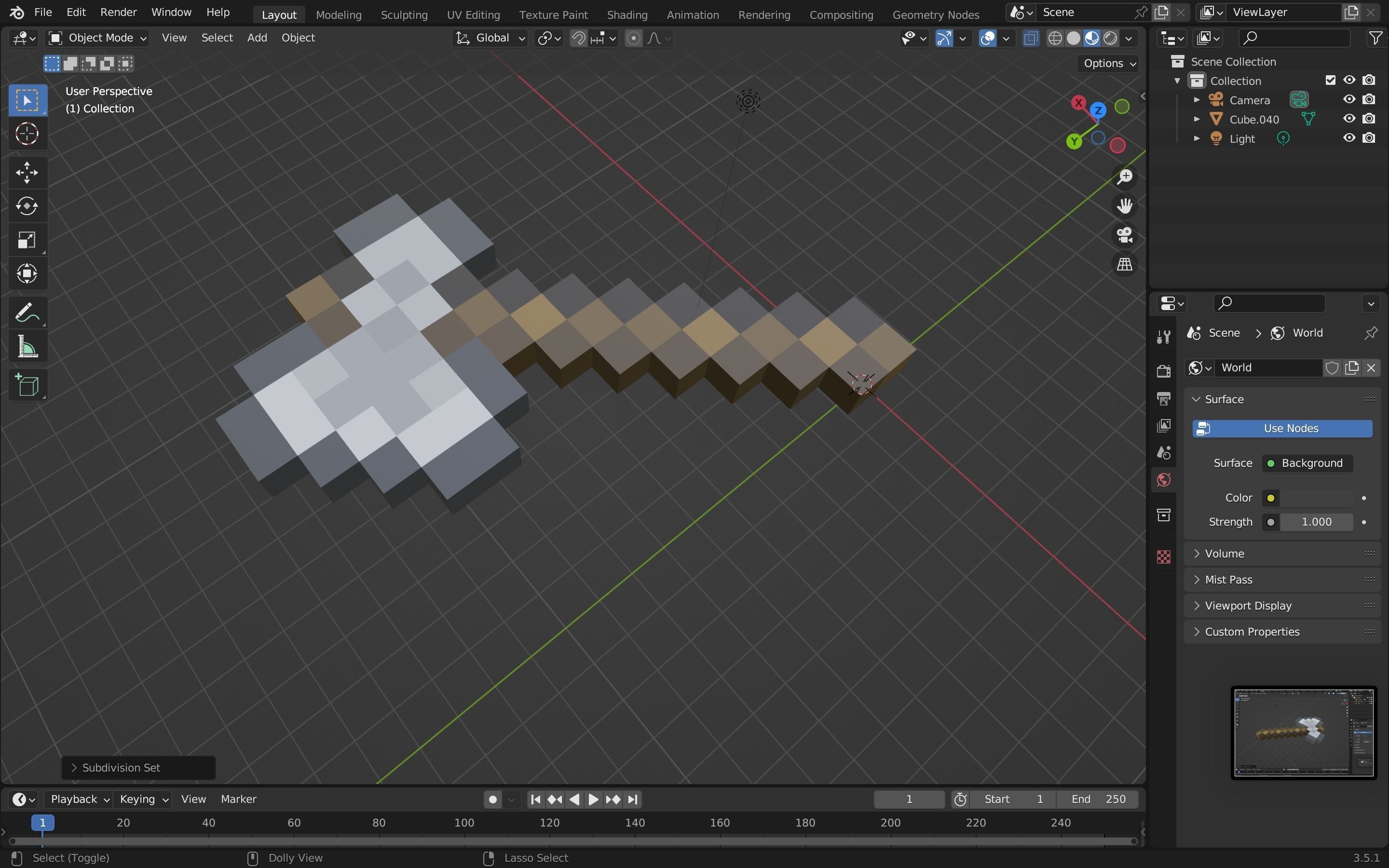Toggle viewport overlays

click(988, 38)
